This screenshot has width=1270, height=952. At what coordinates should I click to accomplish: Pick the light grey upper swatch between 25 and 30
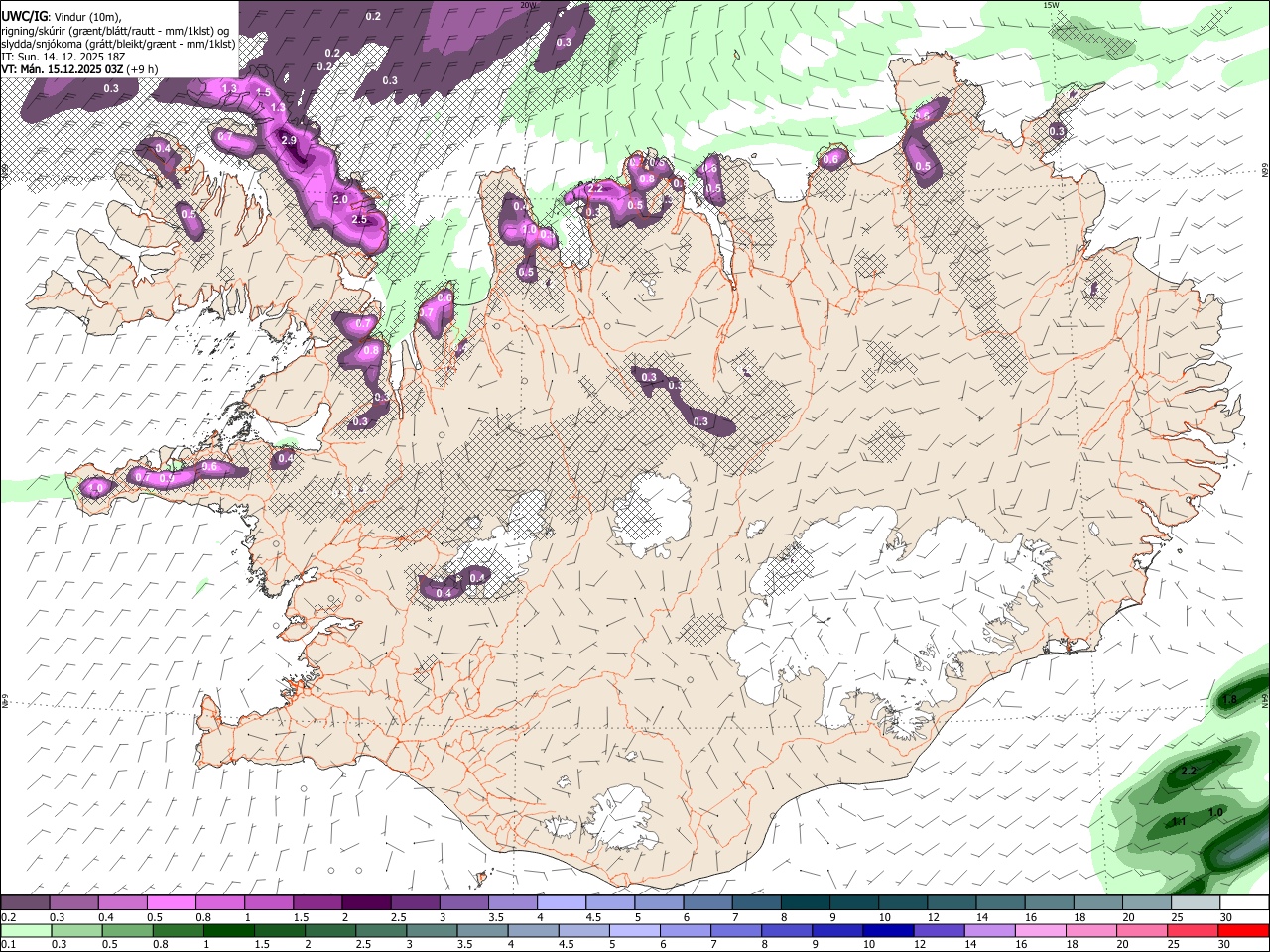coord(1196,902)
